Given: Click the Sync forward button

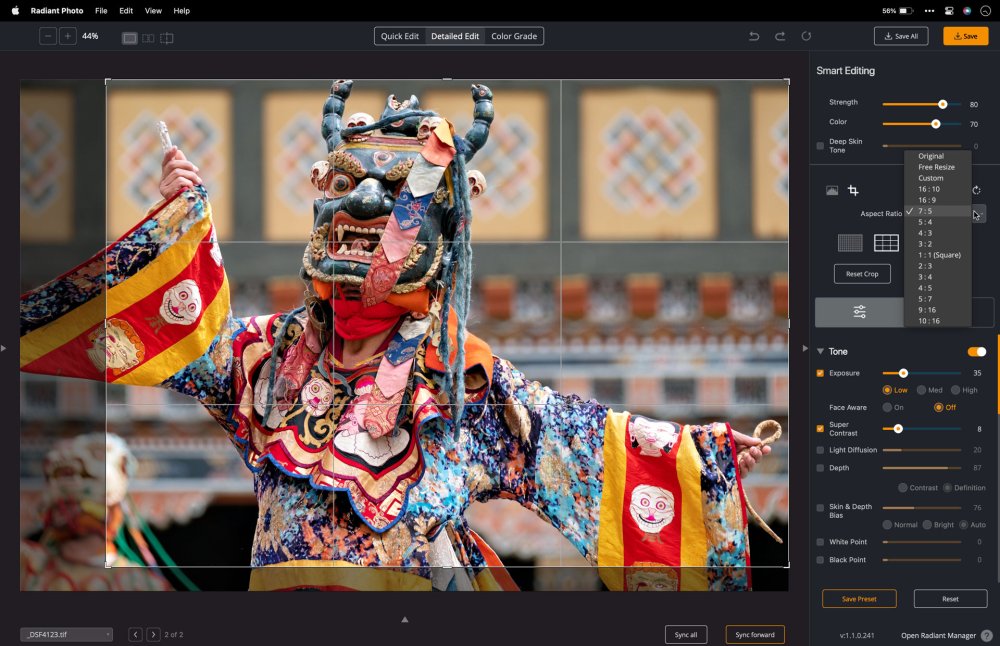Looking at the screenshot, I should (x=755, y=634).
